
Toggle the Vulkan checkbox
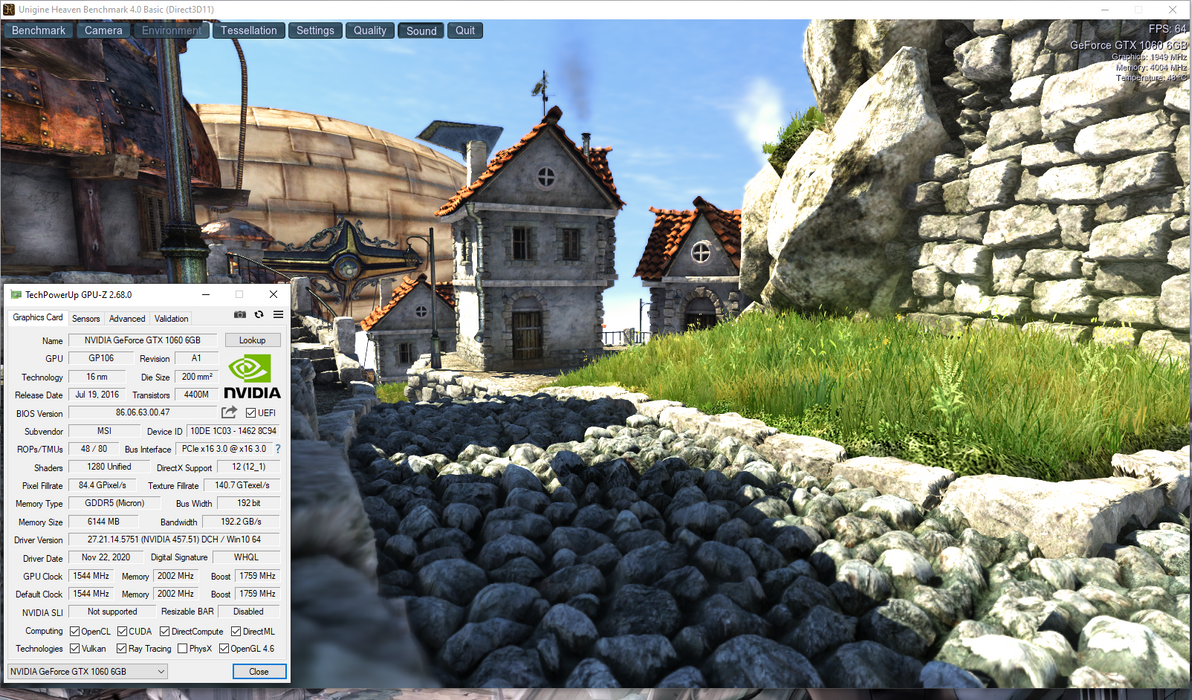(x=74, y=648)
